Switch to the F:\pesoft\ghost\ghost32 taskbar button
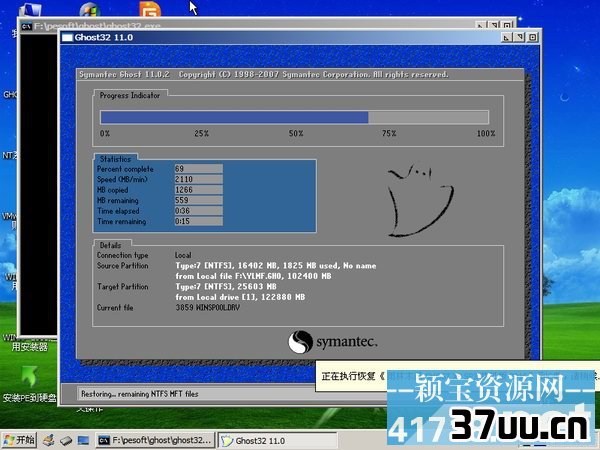Screen dimensions: 600x450 155,440
